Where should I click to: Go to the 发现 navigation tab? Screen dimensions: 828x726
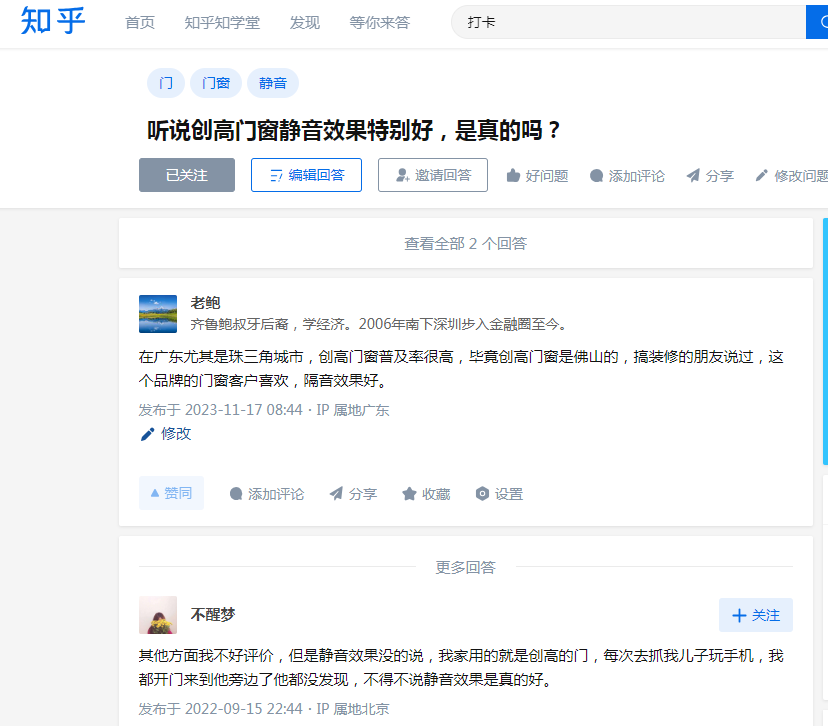point(305,23)
